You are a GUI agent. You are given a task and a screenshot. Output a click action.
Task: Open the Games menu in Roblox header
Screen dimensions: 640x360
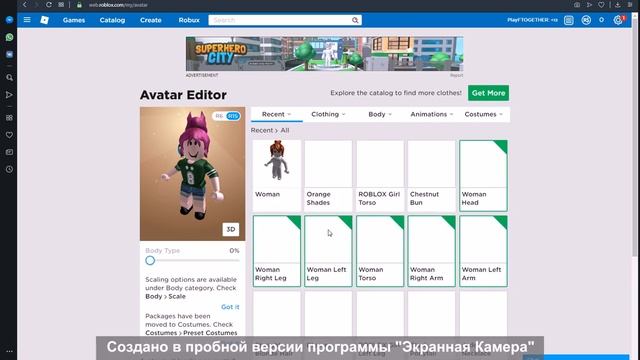coord(74,20)
